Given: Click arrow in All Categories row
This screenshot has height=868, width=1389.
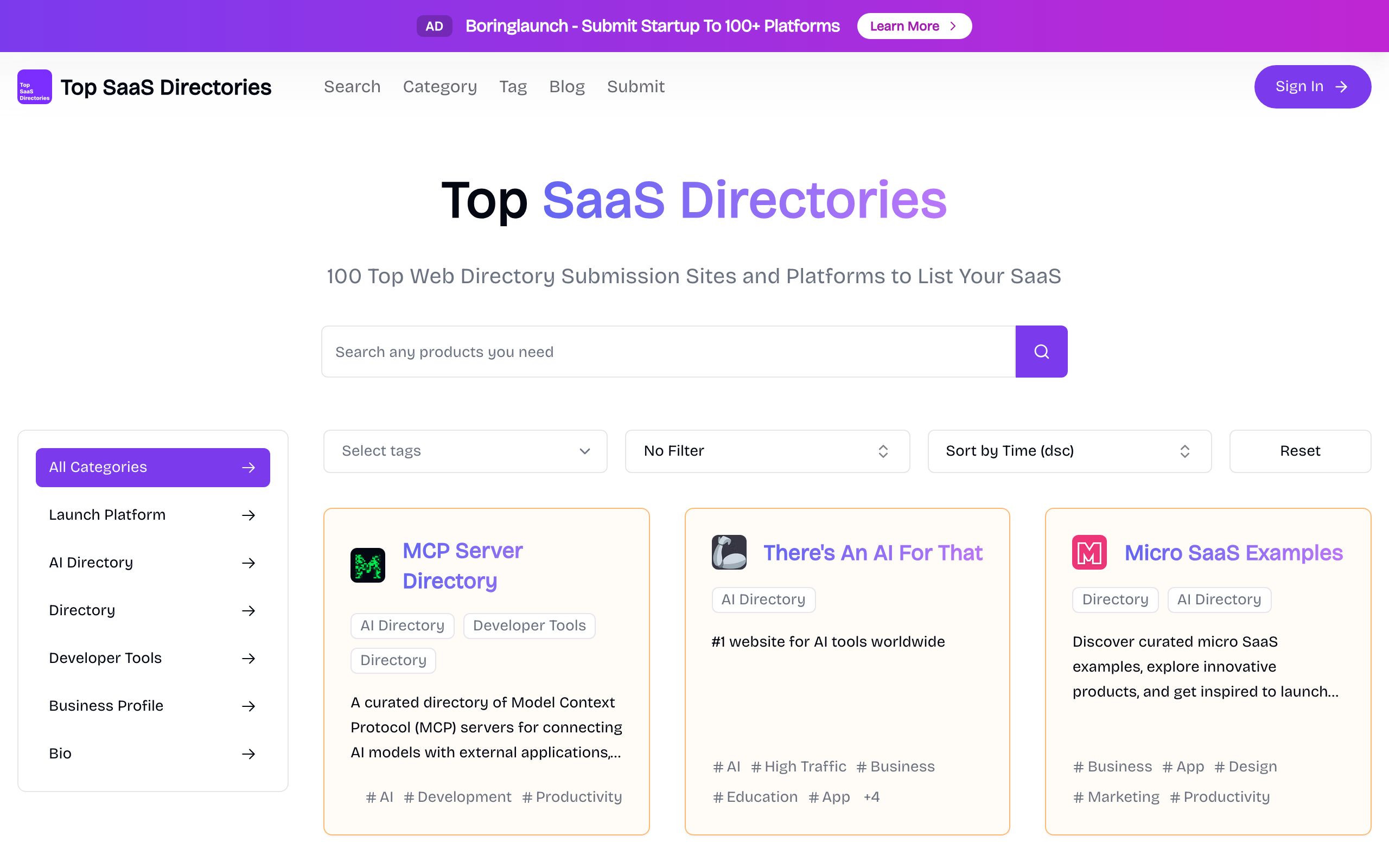Looking at the screenshot, I should (249, 467).
